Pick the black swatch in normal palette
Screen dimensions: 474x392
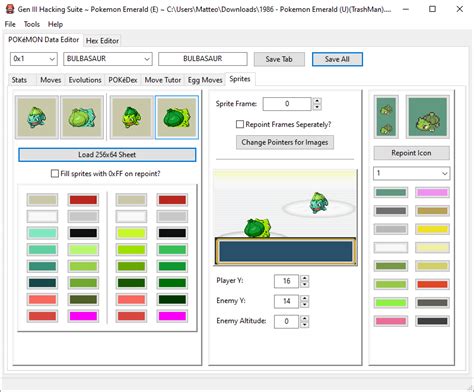[x=83, y=233]
